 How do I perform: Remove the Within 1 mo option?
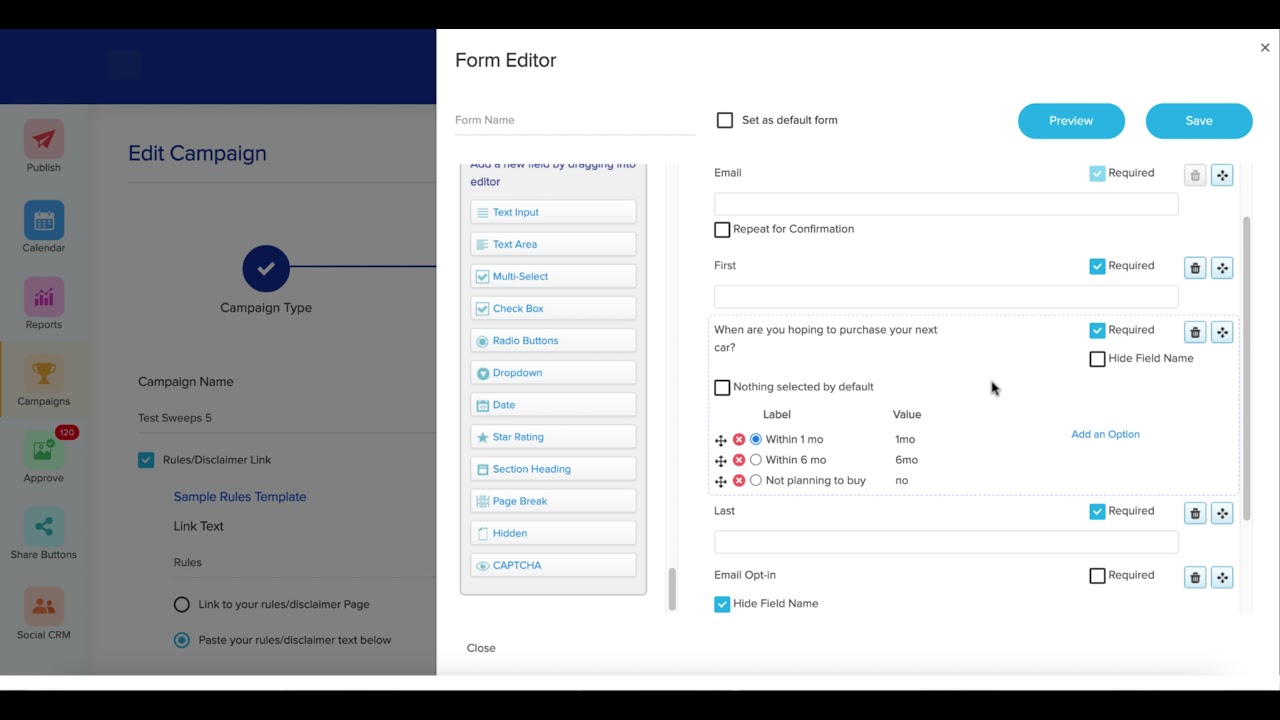(739, 440)
